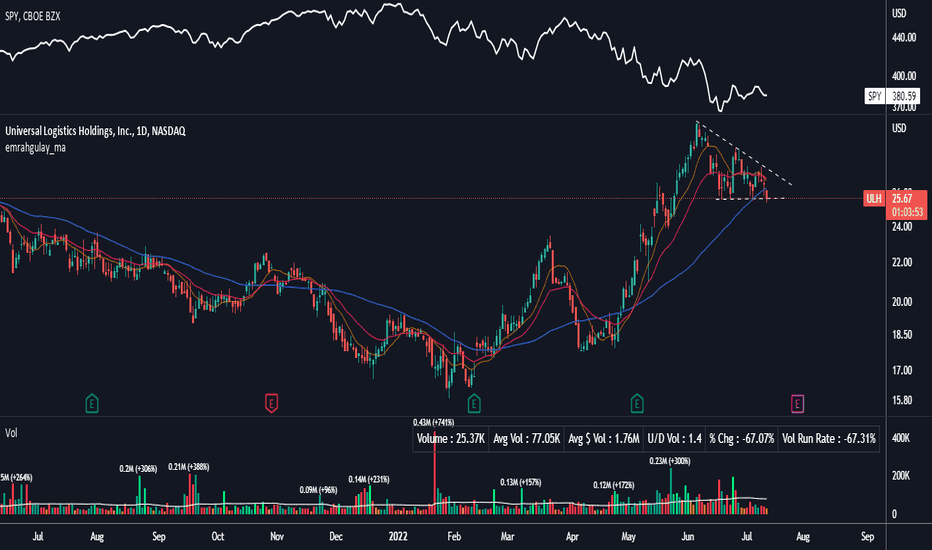Click the earnings marker near August 2021
The width and height of the screenshot is (932, 550).
click(92, 404)
